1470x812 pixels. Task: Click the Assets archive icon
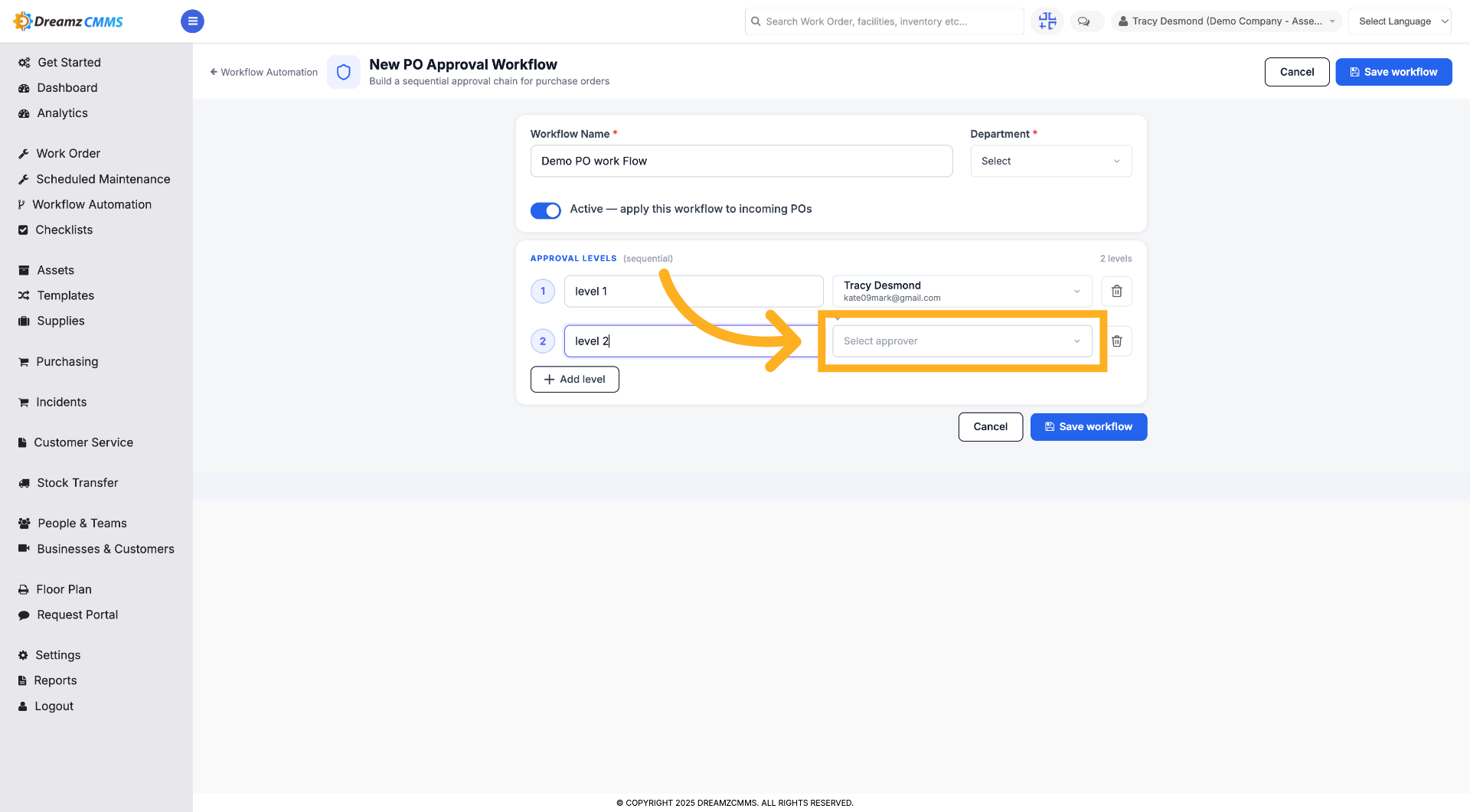point(24,270)
